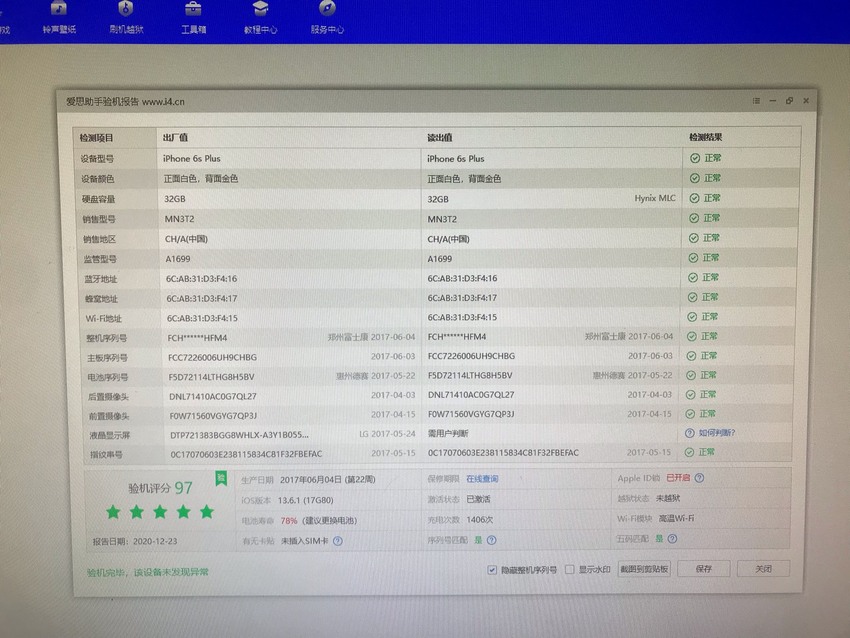Open 刷机越狱 in the top toolbar

point(126,17)
